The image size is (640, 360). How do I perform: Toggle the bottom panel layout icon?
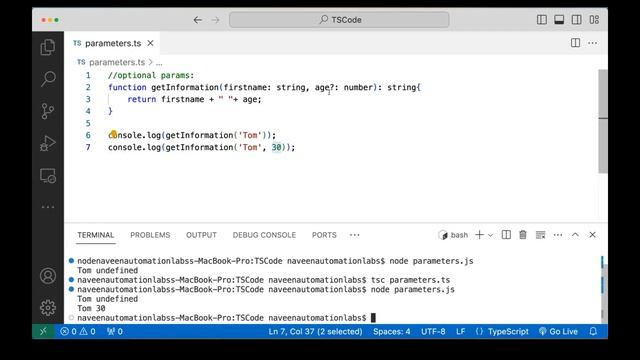559,20
